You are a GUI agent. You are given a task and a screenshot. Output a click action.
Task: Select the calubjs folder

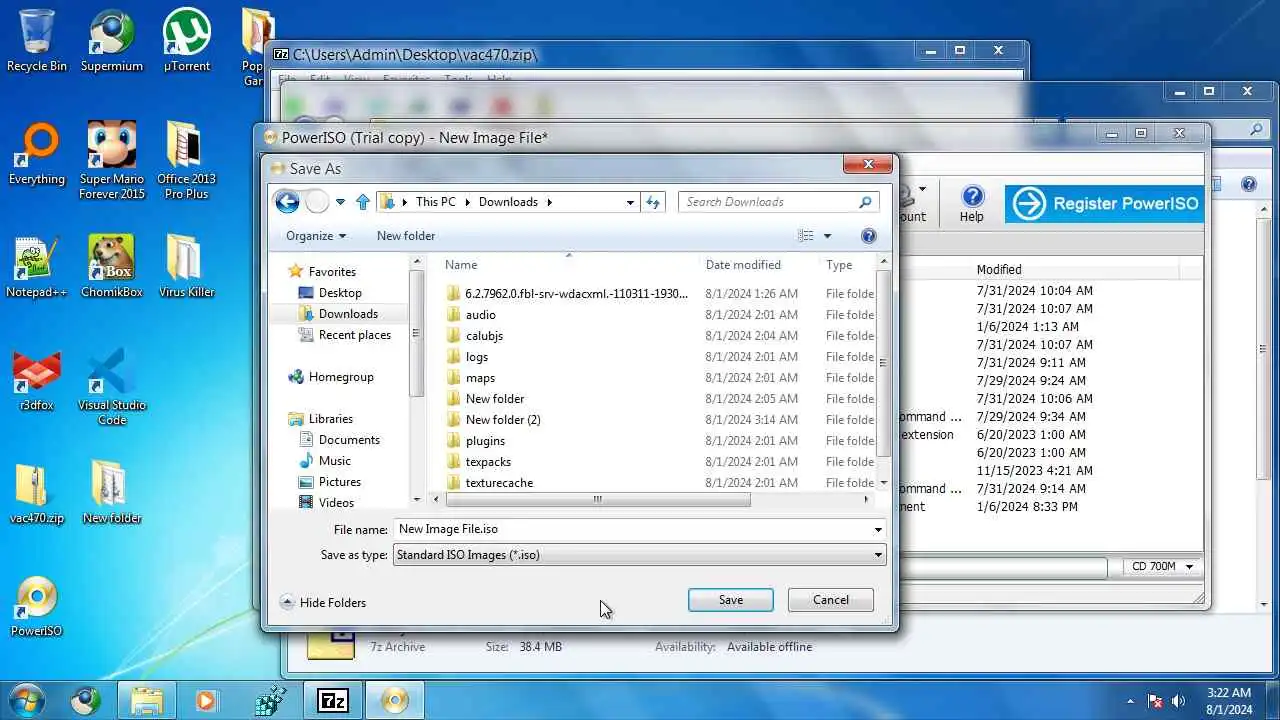click(484, 336)
